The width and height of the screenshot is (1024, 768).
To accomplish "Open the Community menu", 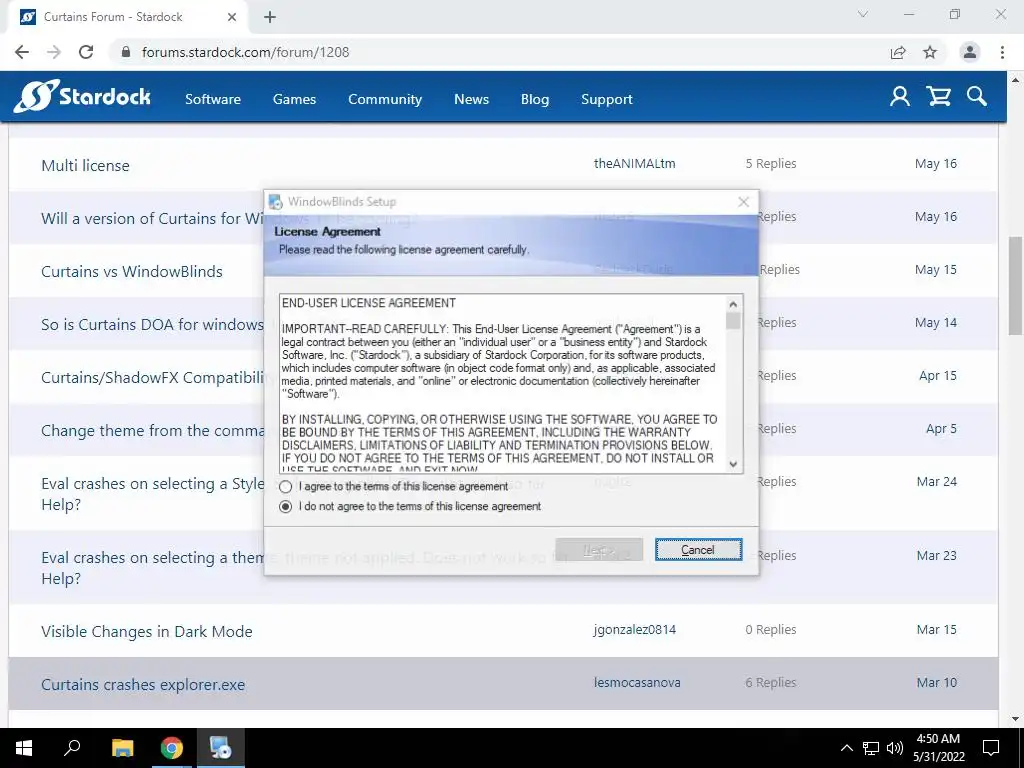I will [385, 99].
